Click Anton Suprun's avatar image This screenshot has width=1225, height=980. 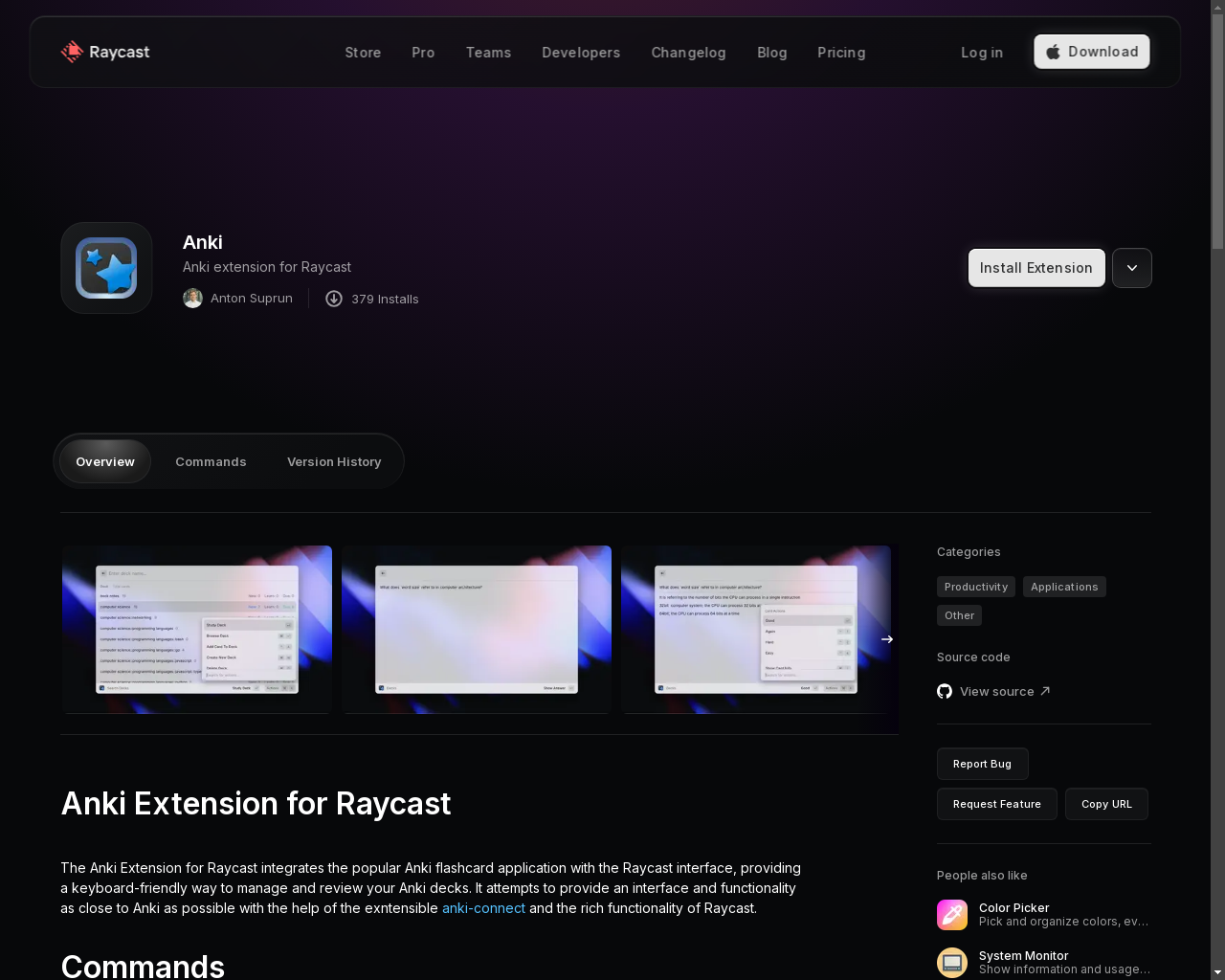[192, 299]
